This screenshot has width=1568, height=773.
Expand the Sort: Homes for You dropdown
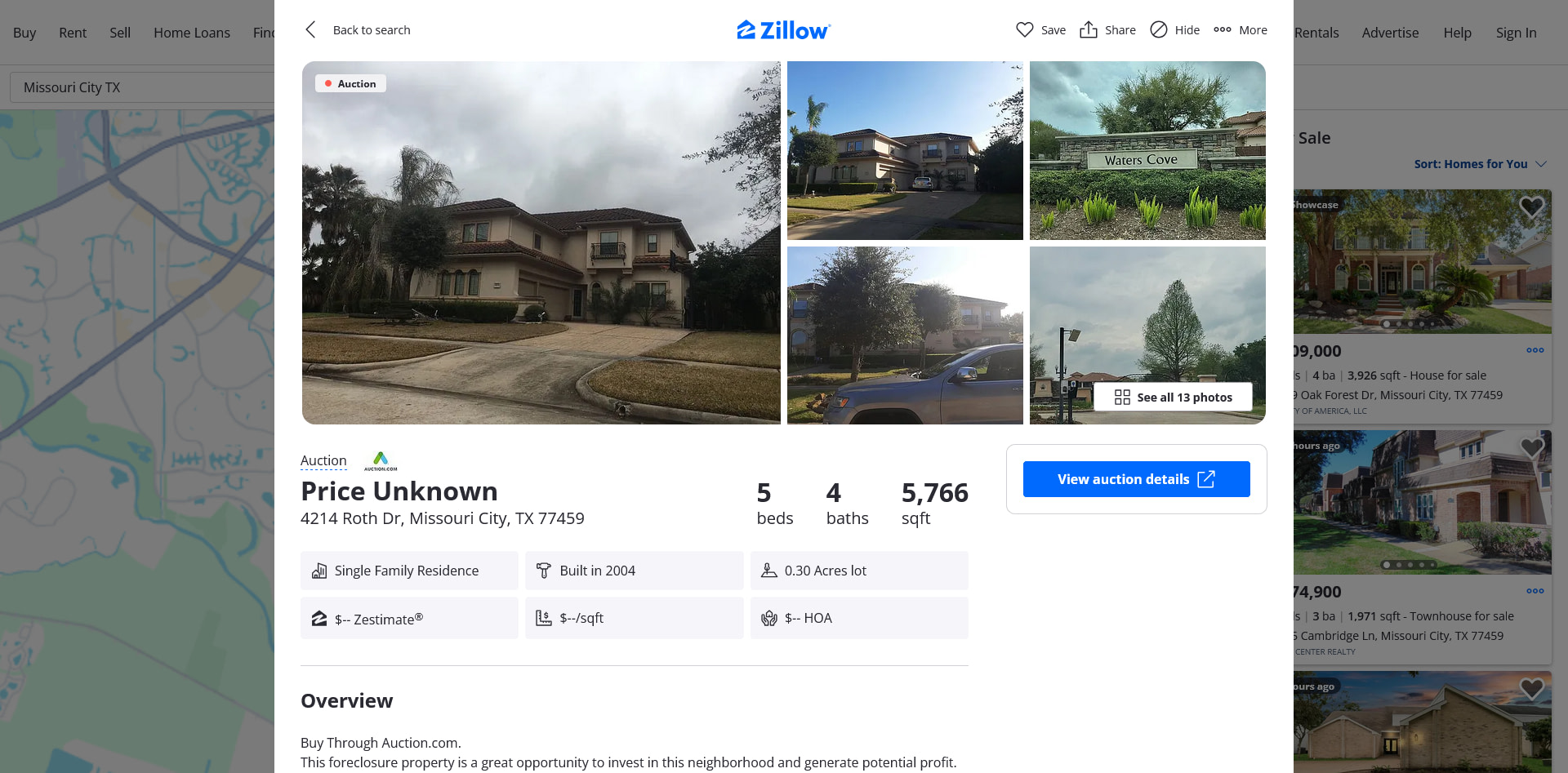pyautogui.click(x=1480, y=164)
